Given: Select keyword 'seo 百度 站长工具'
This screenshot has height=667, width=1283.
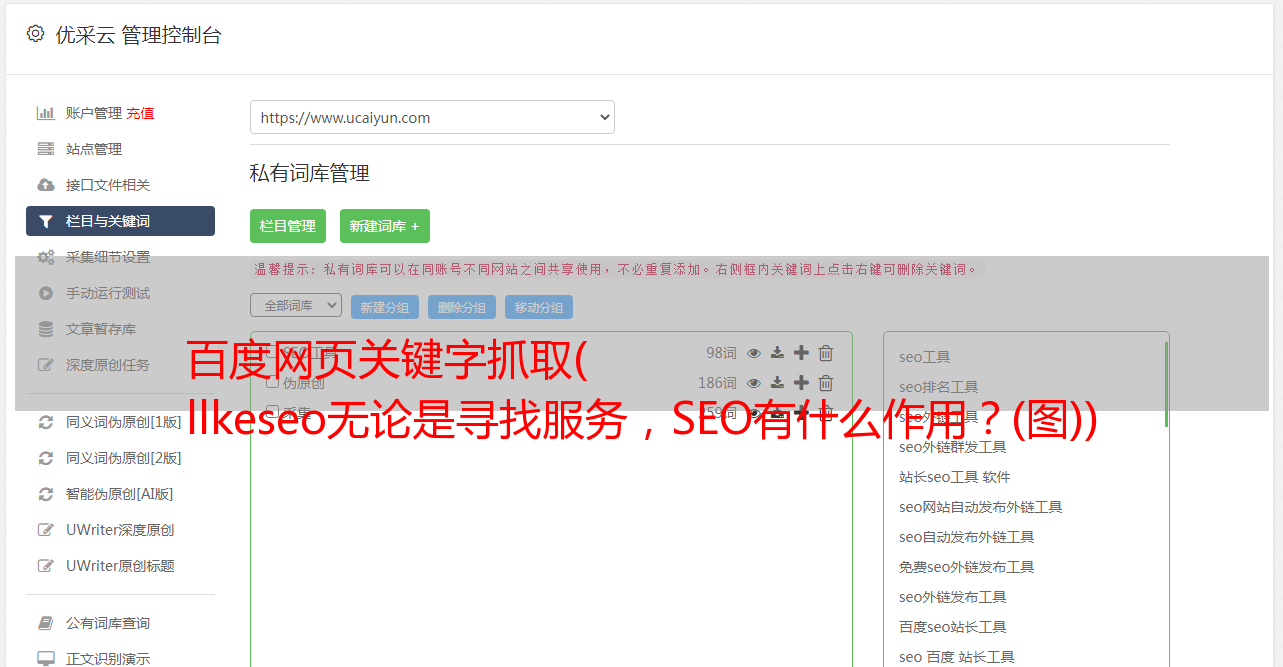Looking at the screenshot, I should click(x=957, y=657).
